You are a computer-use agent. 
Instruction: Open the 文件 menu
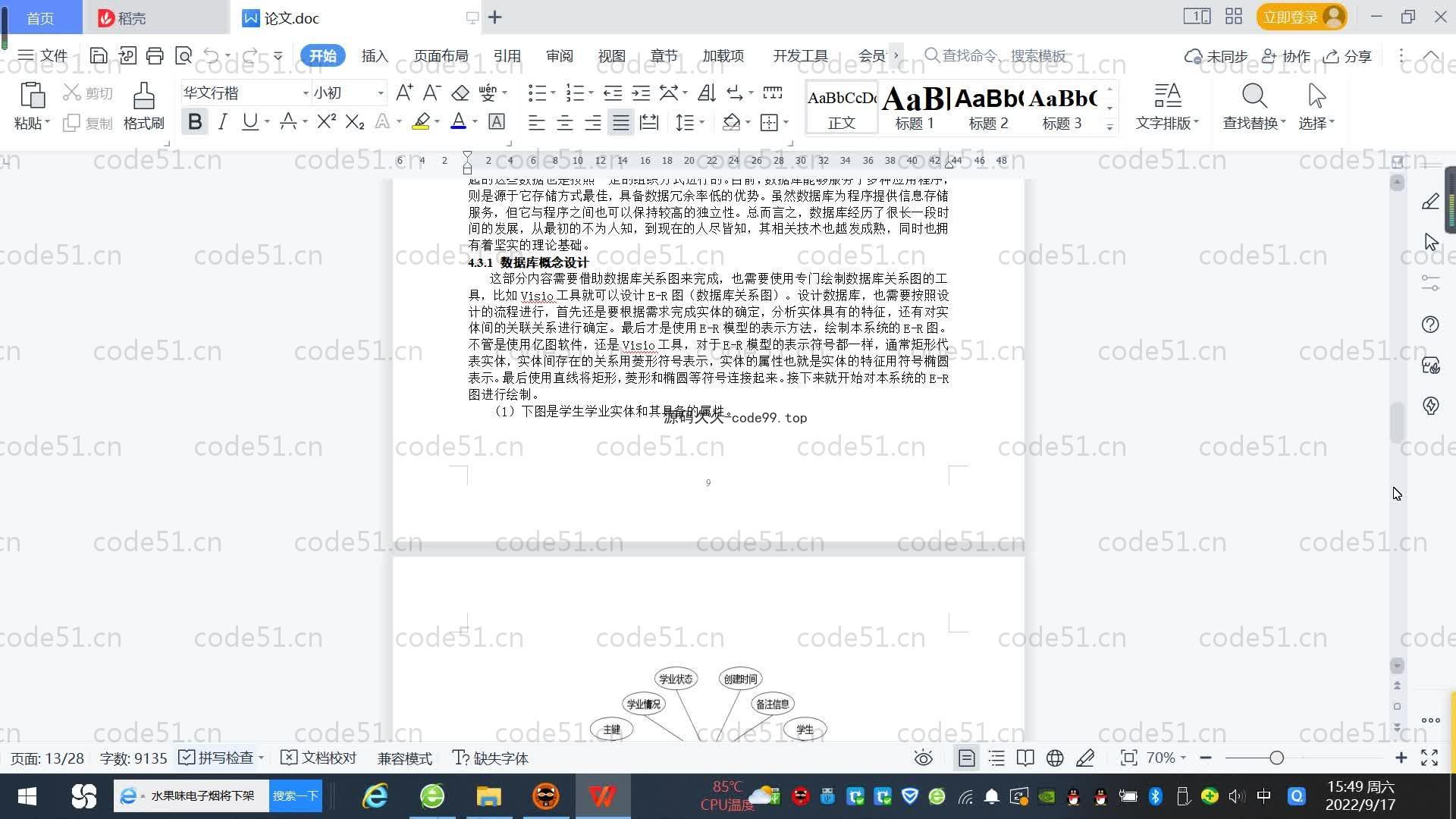pos(42,55)
